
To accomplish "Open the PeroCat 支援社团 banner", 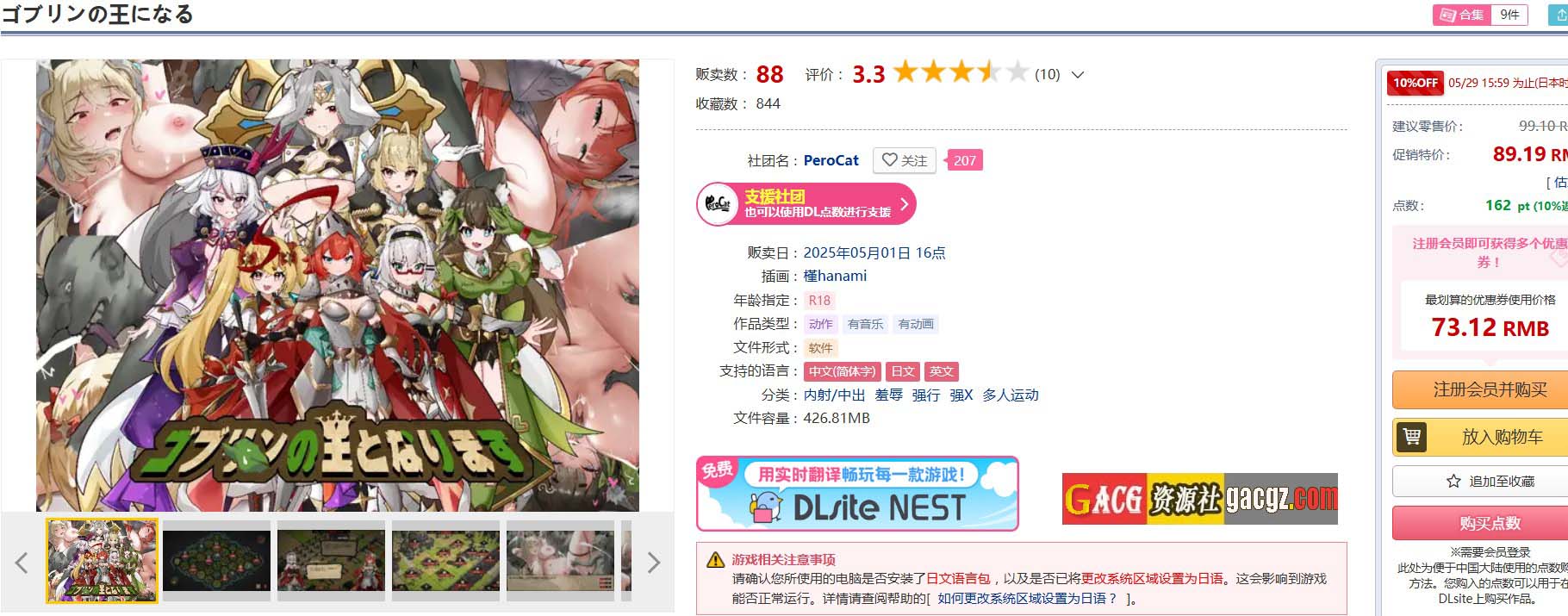I will coord(806,204).
